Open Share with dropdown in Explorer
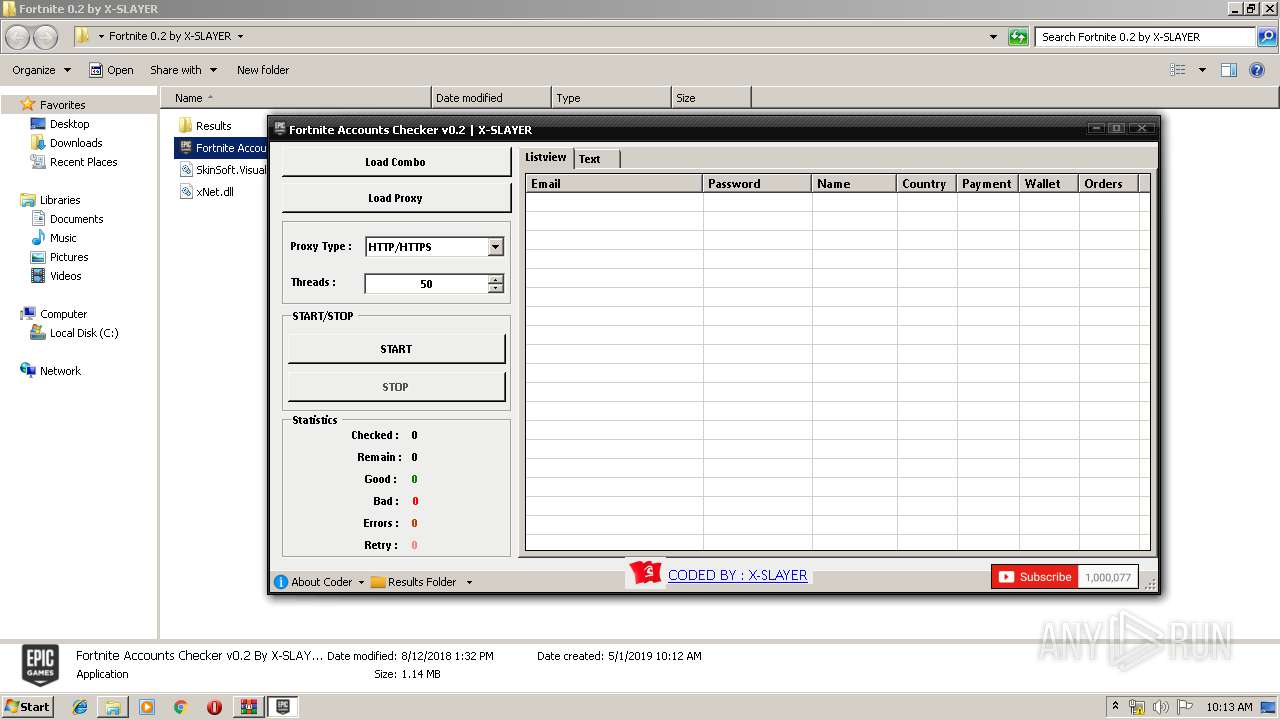The image size is (1280, 720). point(183,70)
